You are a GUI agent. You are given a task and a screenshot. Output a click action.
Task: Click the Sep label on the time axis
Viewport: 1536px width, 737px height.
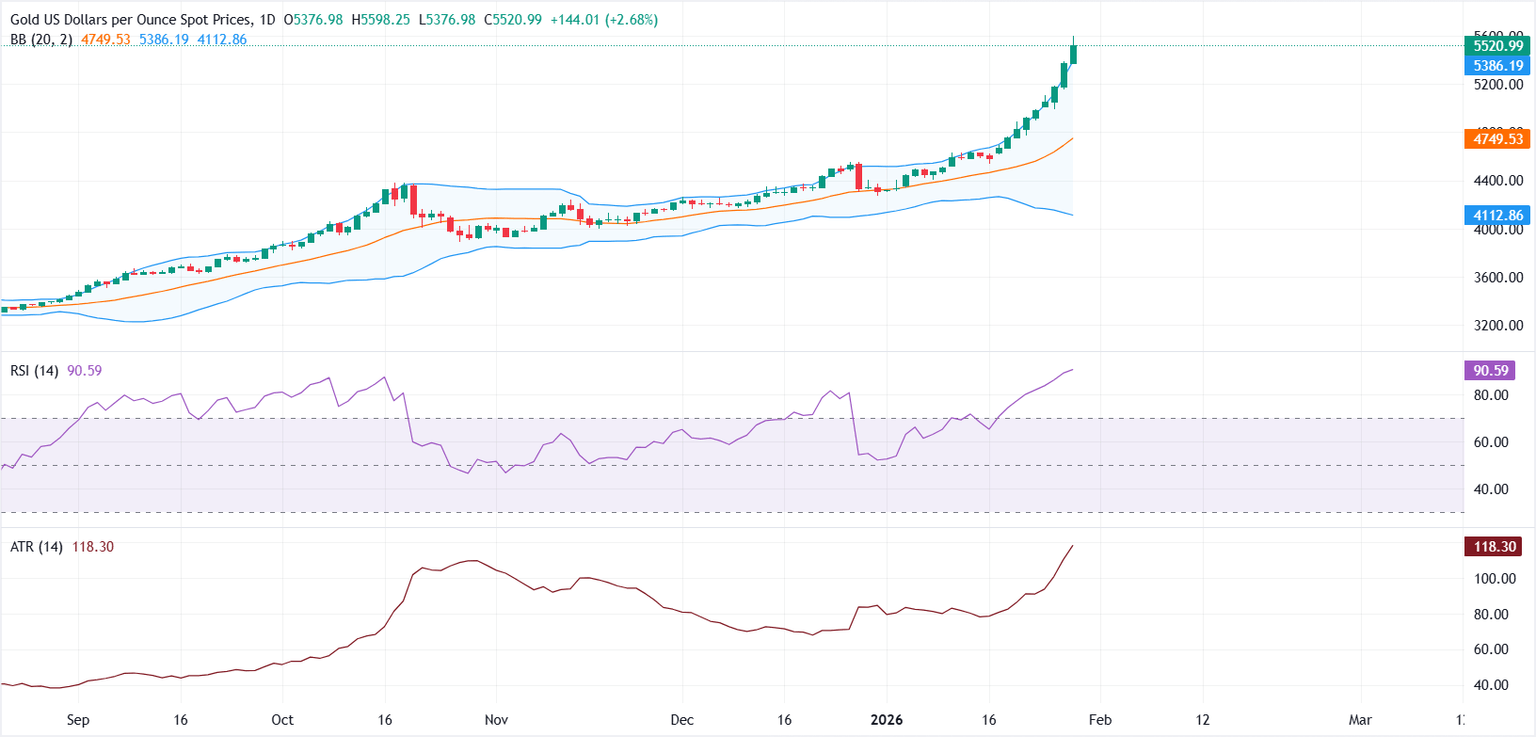pos(80,719)
